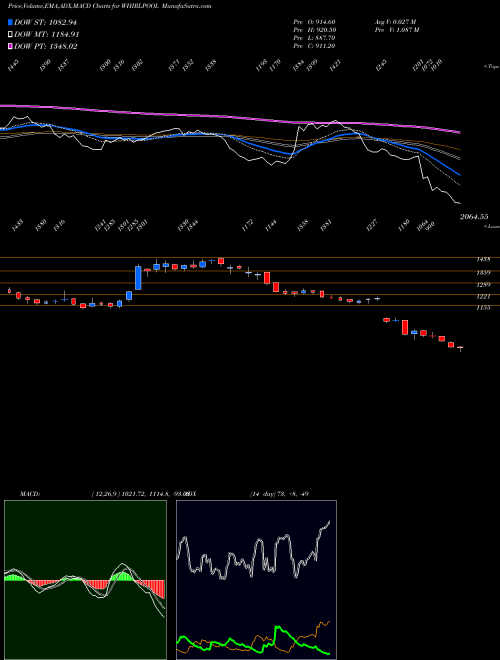Click the tall blue breakout candlestick
The height and width of the screenshot is (660, 500).
(x=138, y=277)
